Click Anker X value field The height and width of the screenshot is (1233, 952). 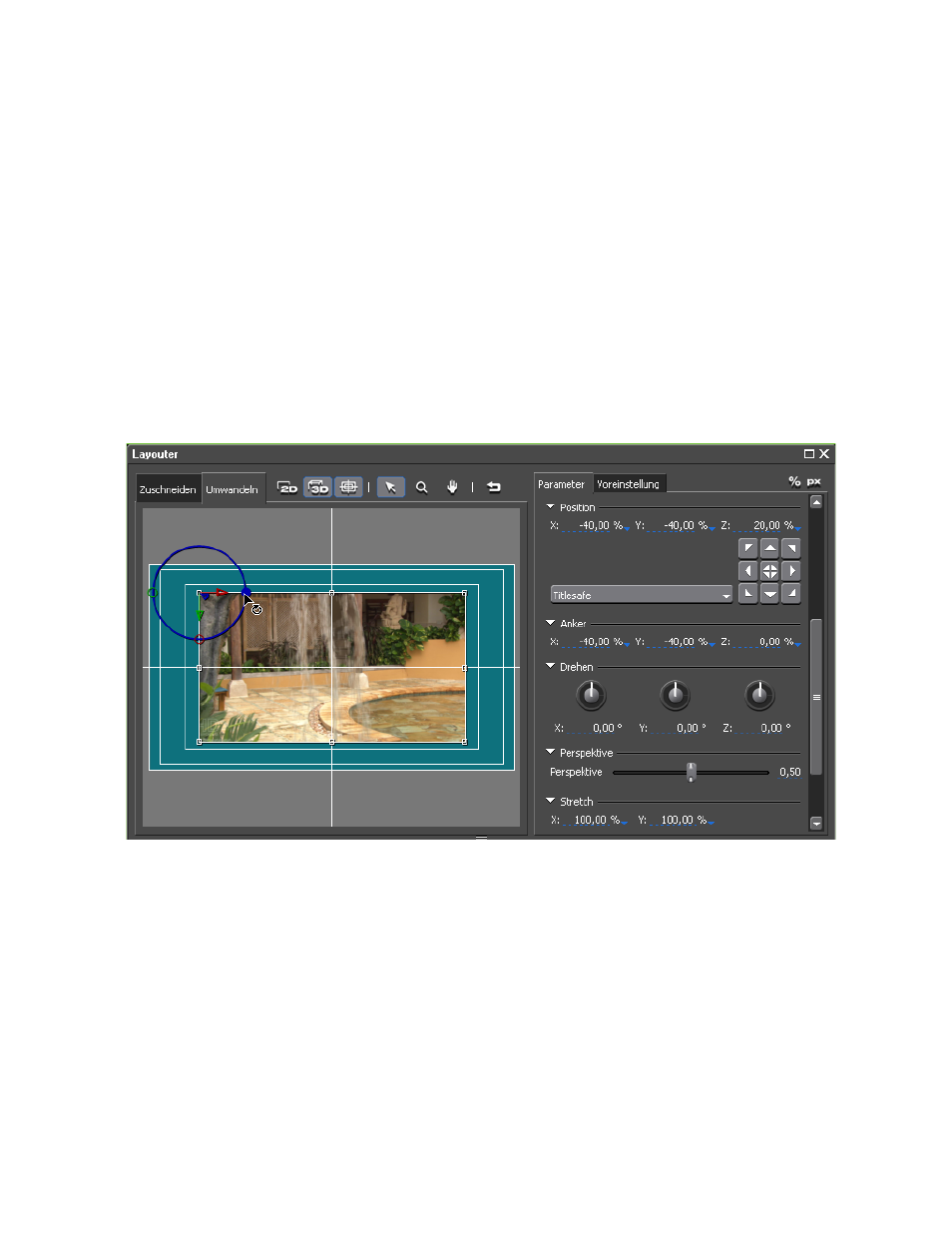[595, 642]
